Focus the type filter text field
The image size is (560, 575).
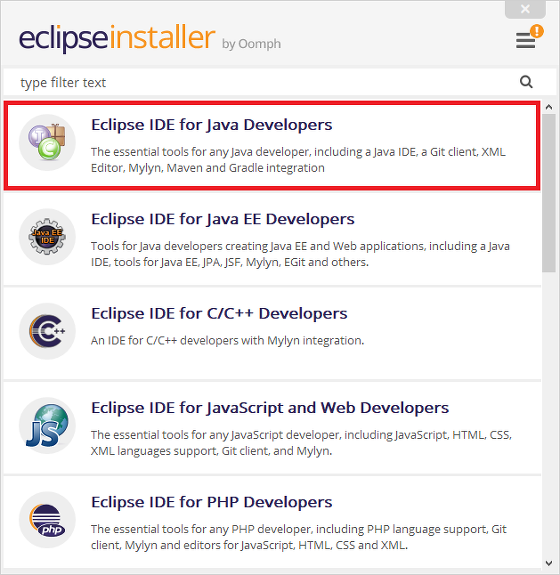pyautogui.click(x=279, y=82)
